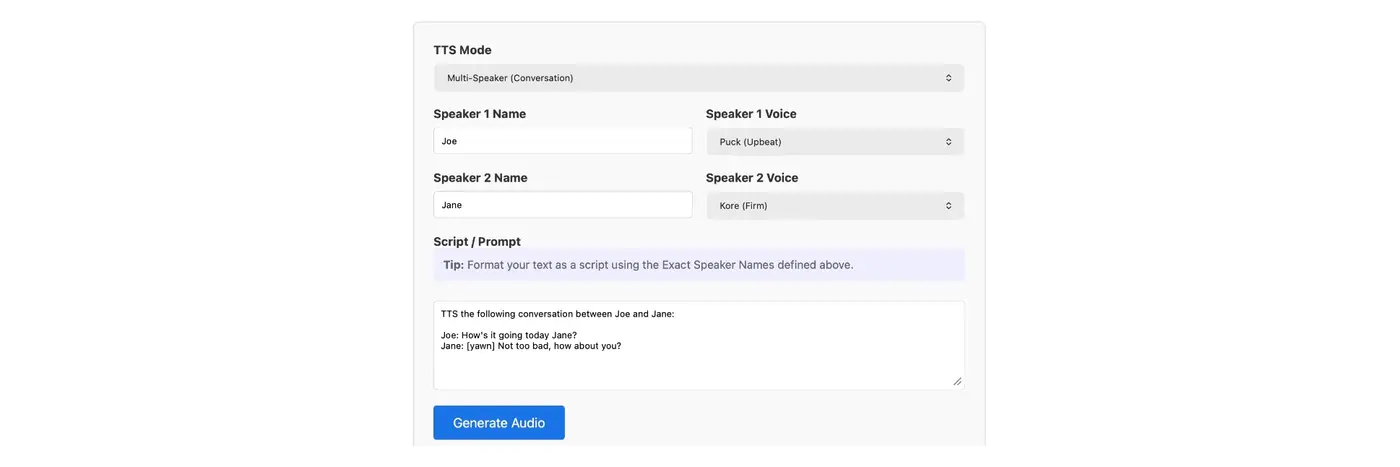
Task: Focus the Speaker 2 Name field containing Jane
Action: (x=562, y=205)
